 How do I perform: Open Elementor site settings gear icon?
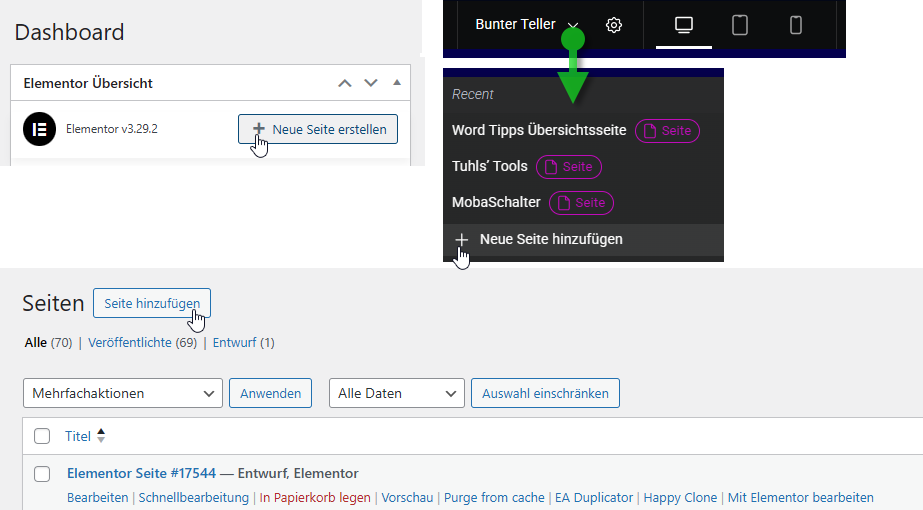(614, 25)
